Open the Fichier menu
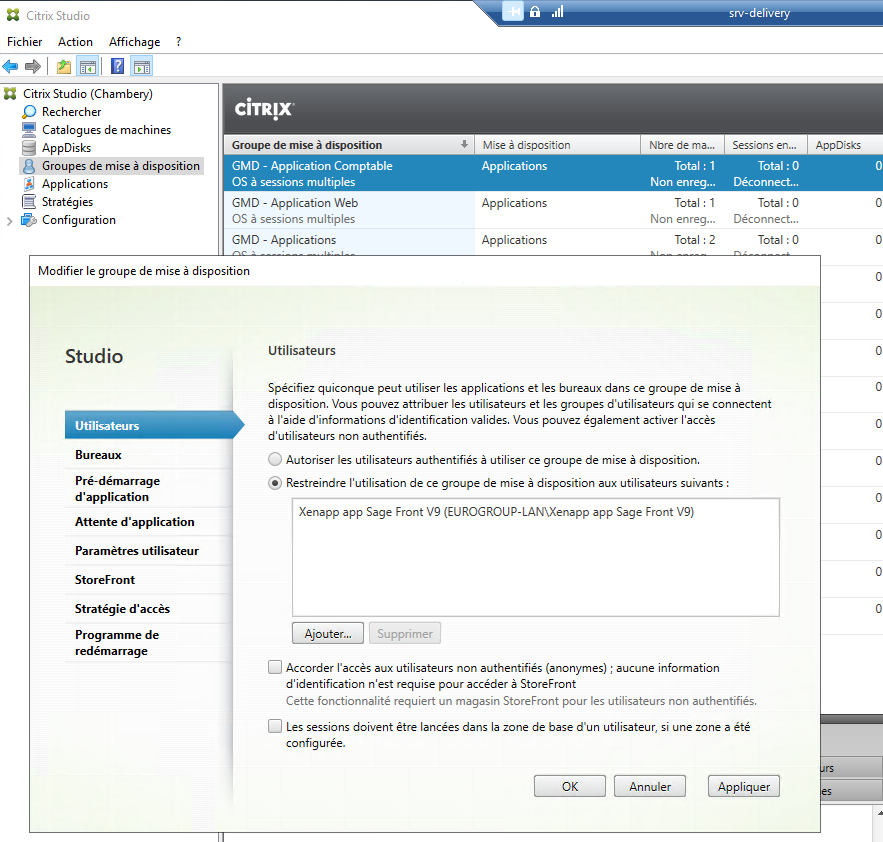Screen dimensions: 883x842 [24, 42]
